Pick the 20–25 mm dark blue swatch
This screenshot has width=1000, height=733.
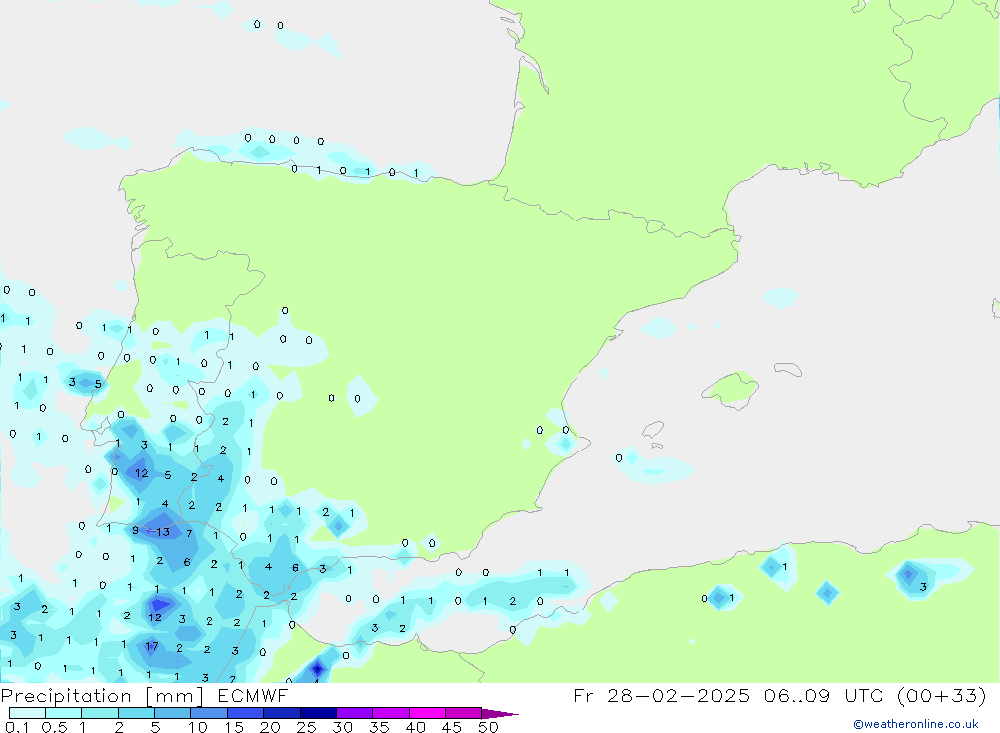(282, 713)
